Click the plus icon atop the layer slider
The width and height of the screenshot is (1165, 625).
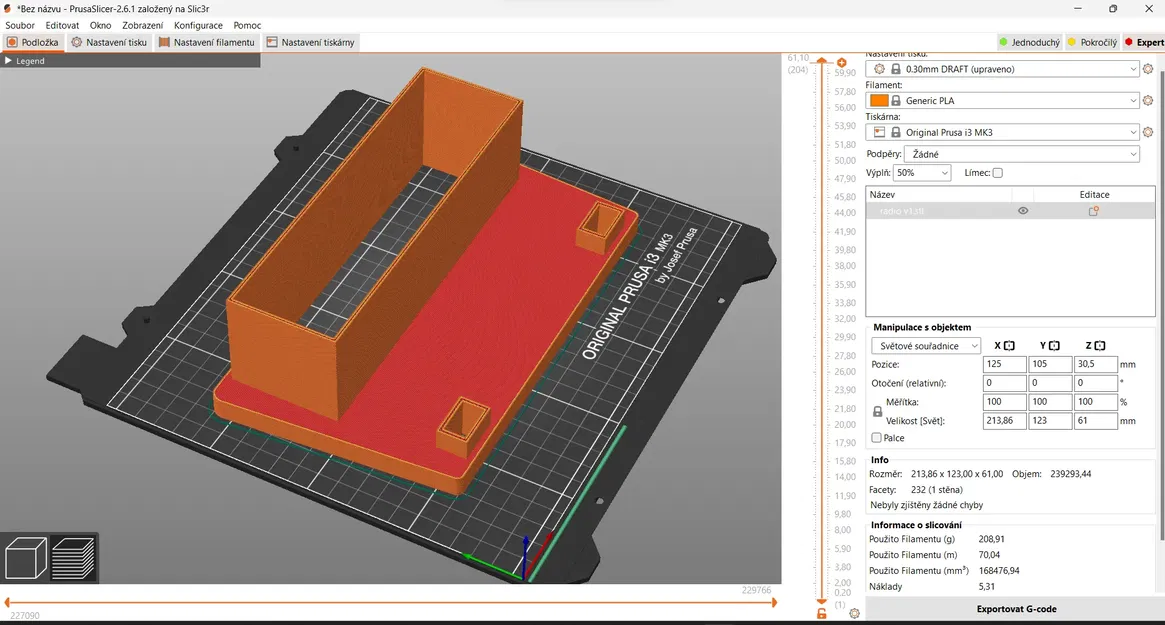click(841, 63)
